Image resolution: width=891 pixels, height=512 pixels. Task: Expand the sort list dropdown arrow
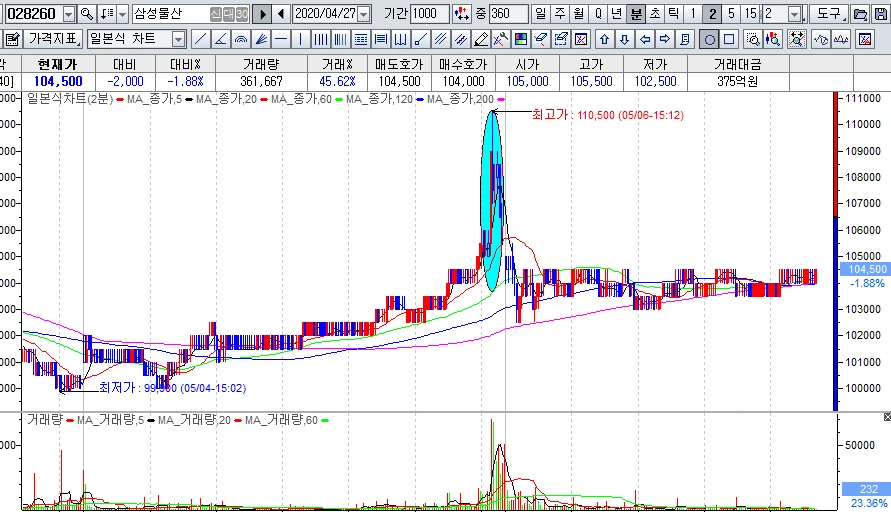123,14
